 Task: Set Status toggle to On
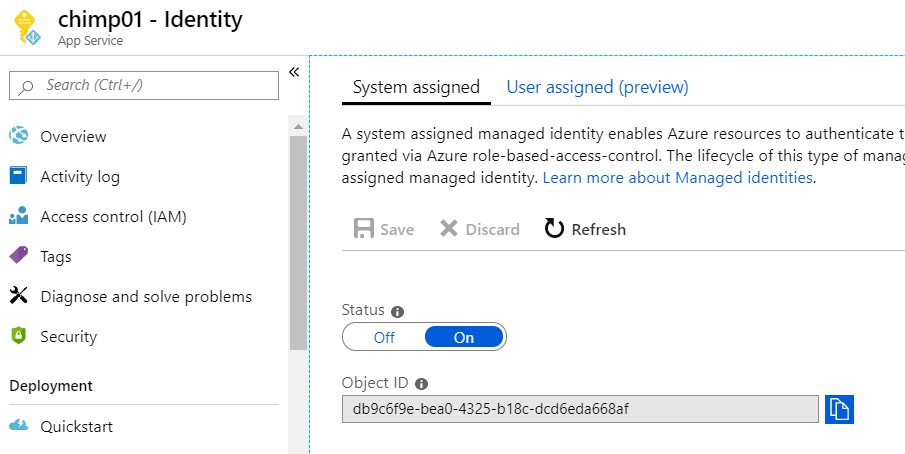[464, 337]
